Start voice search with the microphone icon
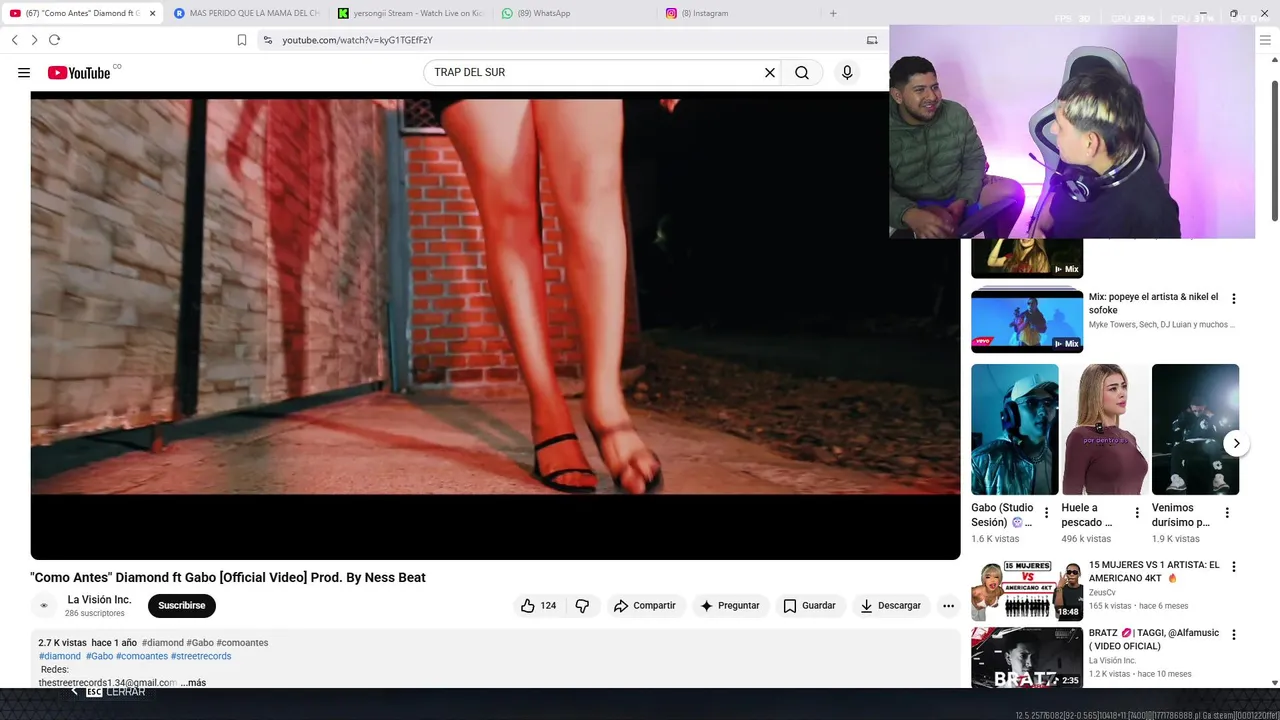 pyautogui.click(x=847, y=73)
